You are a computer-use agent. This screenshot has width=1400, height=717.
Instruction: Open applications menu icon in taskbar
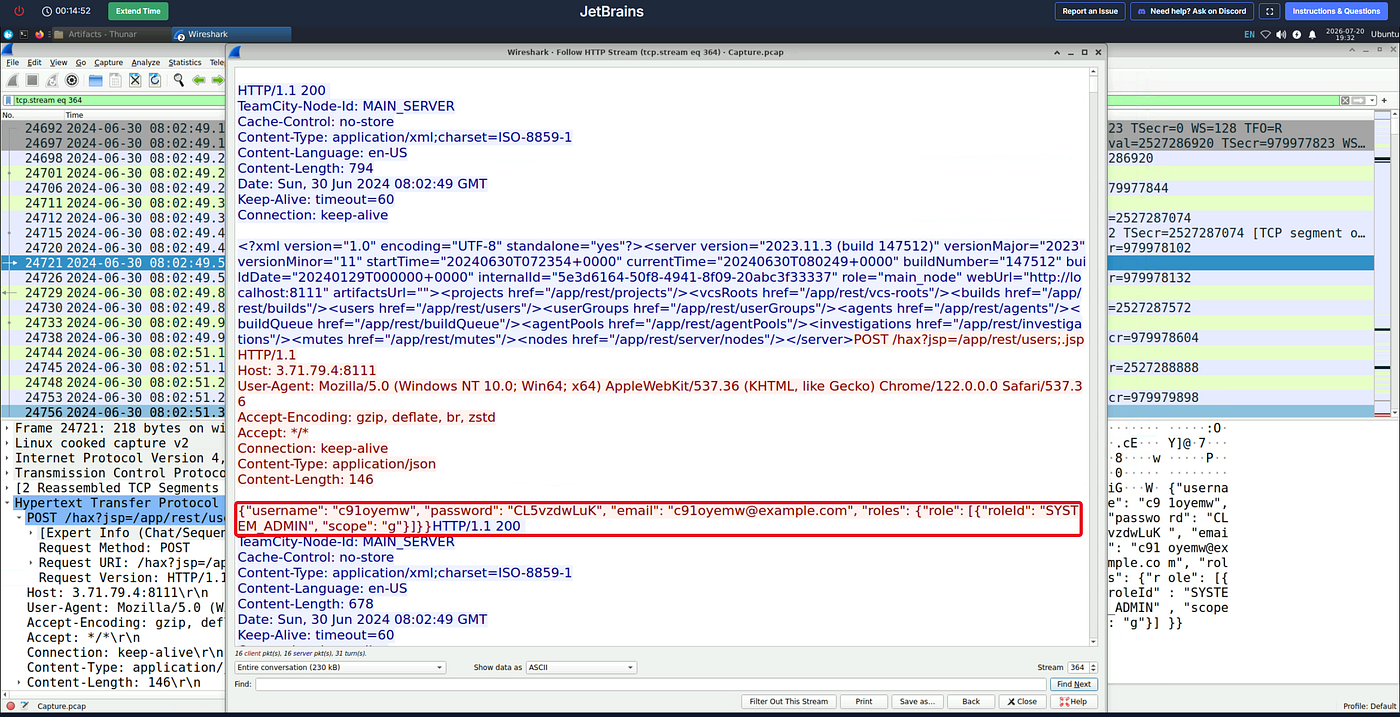[x=8, y=34]
